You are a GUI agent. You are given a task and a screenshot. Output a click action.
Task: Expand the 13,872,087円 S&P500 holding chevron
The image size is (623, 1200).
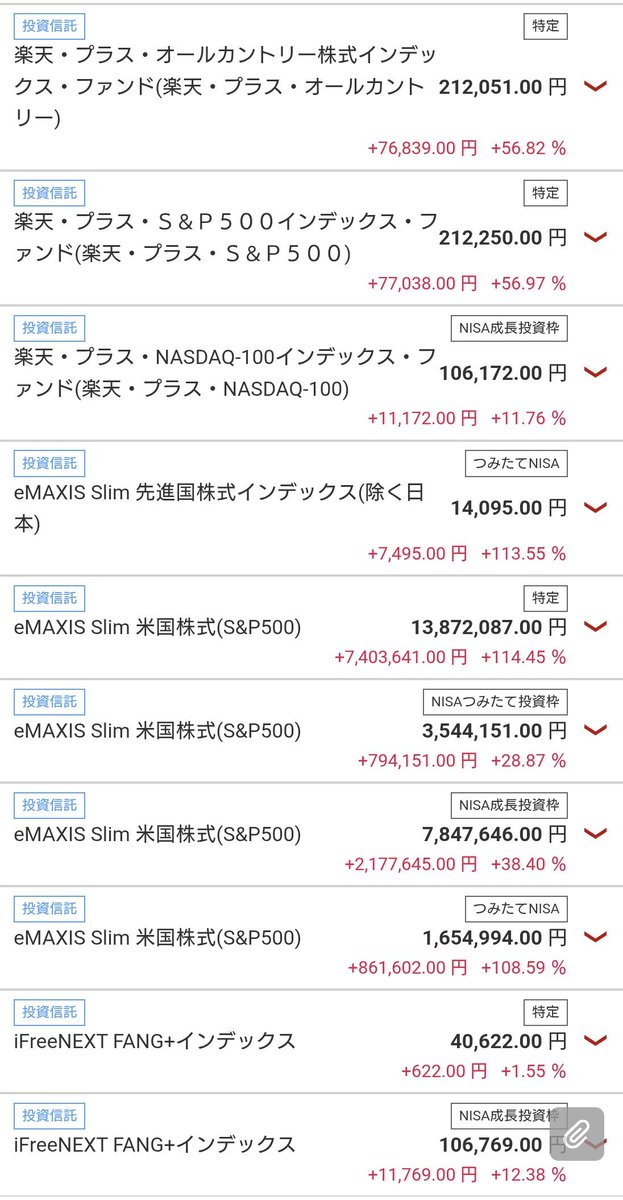pyautogui.click(x=595, y=627)
